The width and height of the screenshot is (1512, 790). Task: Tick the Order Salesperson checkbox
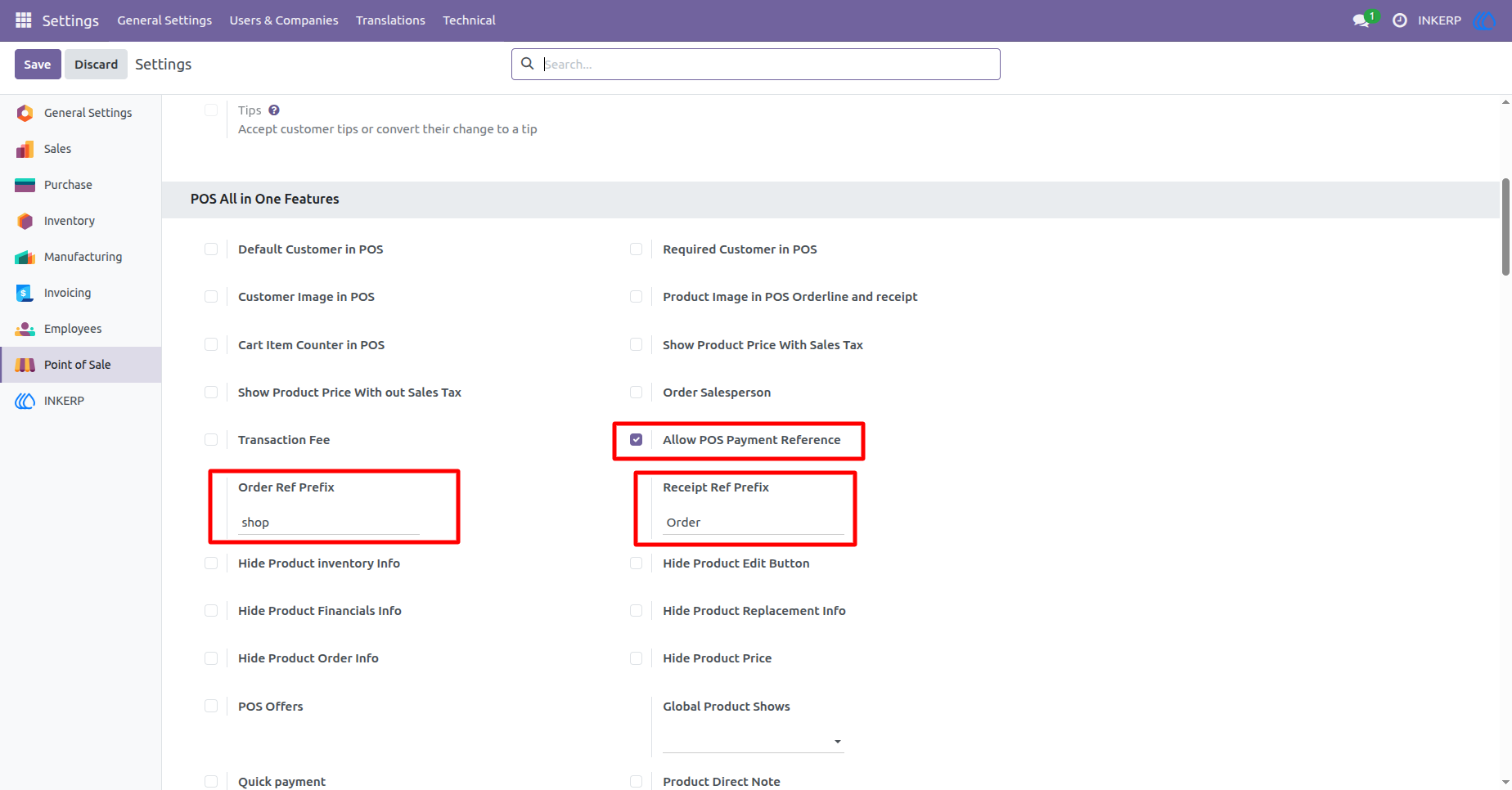tap(636, 393)
